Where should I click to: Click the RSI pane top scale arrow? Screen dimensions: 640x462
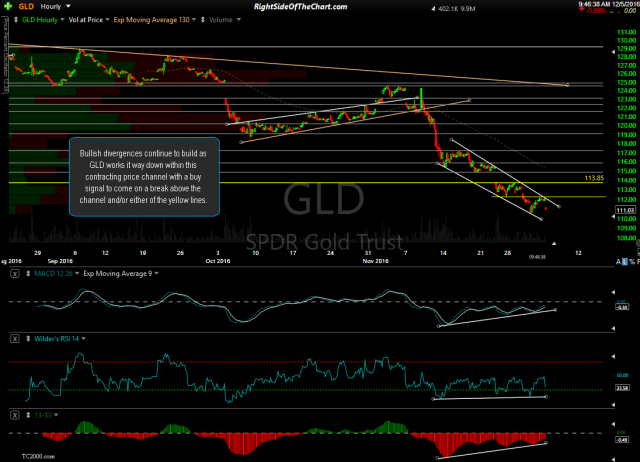click(x=613, y=357)
